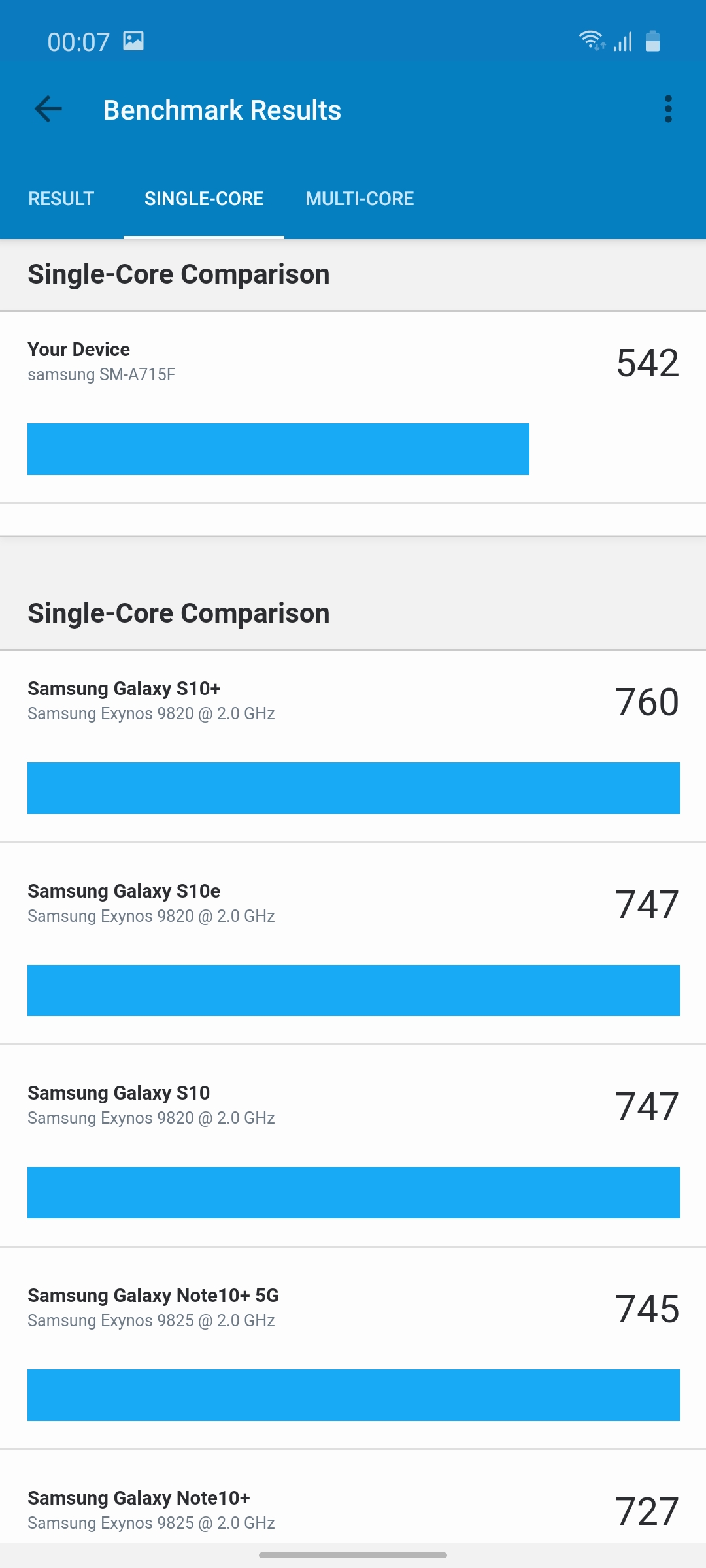
Task: Tap the back arrow icon
Action: (48, 109)
